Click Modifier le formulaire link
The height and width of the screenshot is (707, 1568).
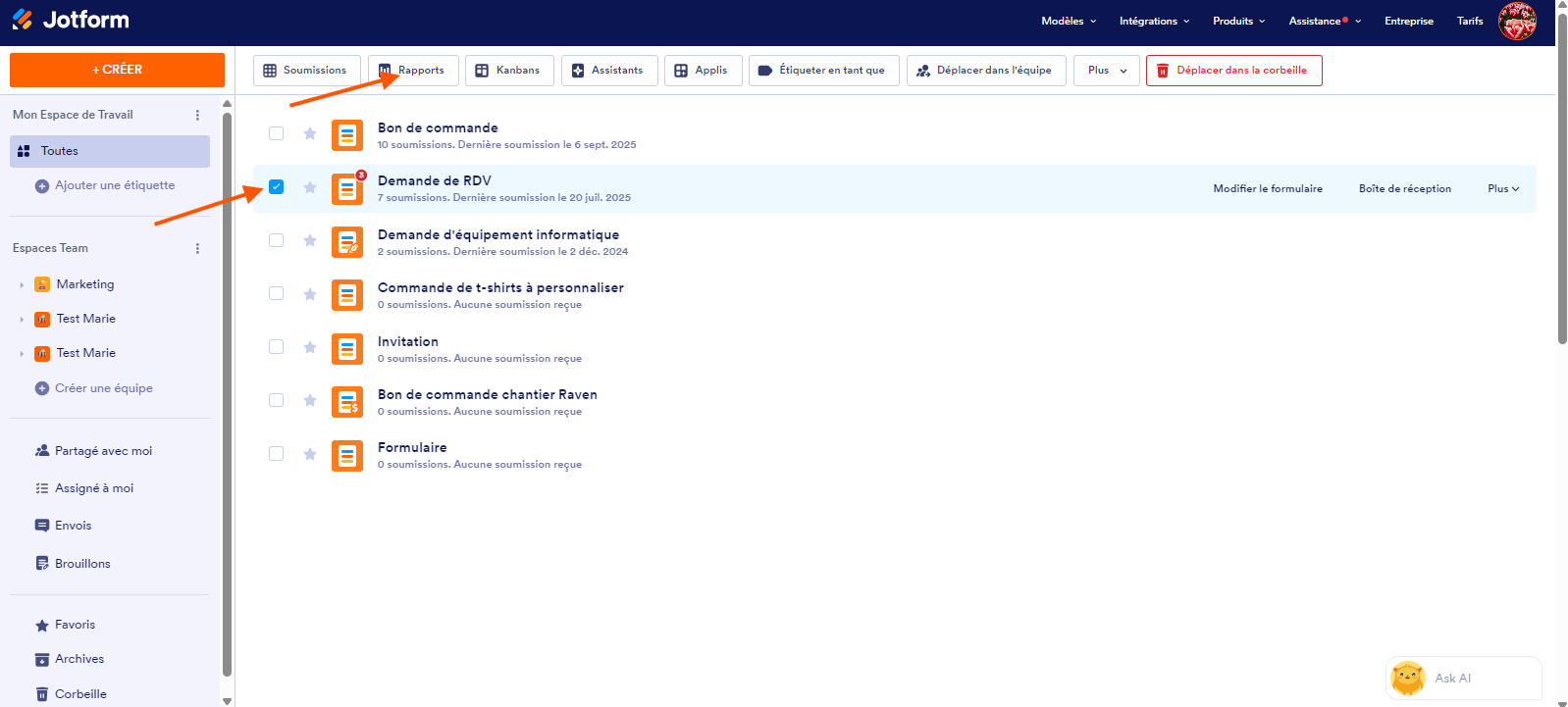(x=1268, y=188)
